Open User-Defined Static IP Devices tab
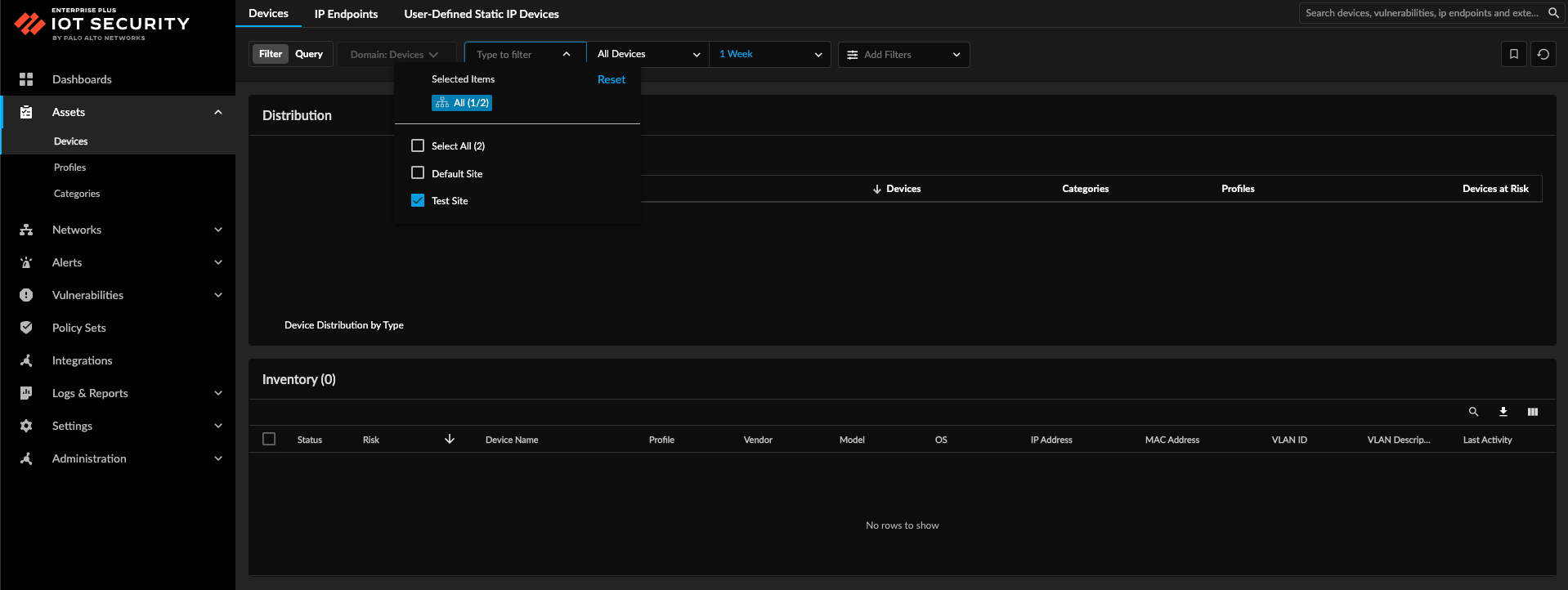This screenshot has width=1568, height=590. (482, 14)
